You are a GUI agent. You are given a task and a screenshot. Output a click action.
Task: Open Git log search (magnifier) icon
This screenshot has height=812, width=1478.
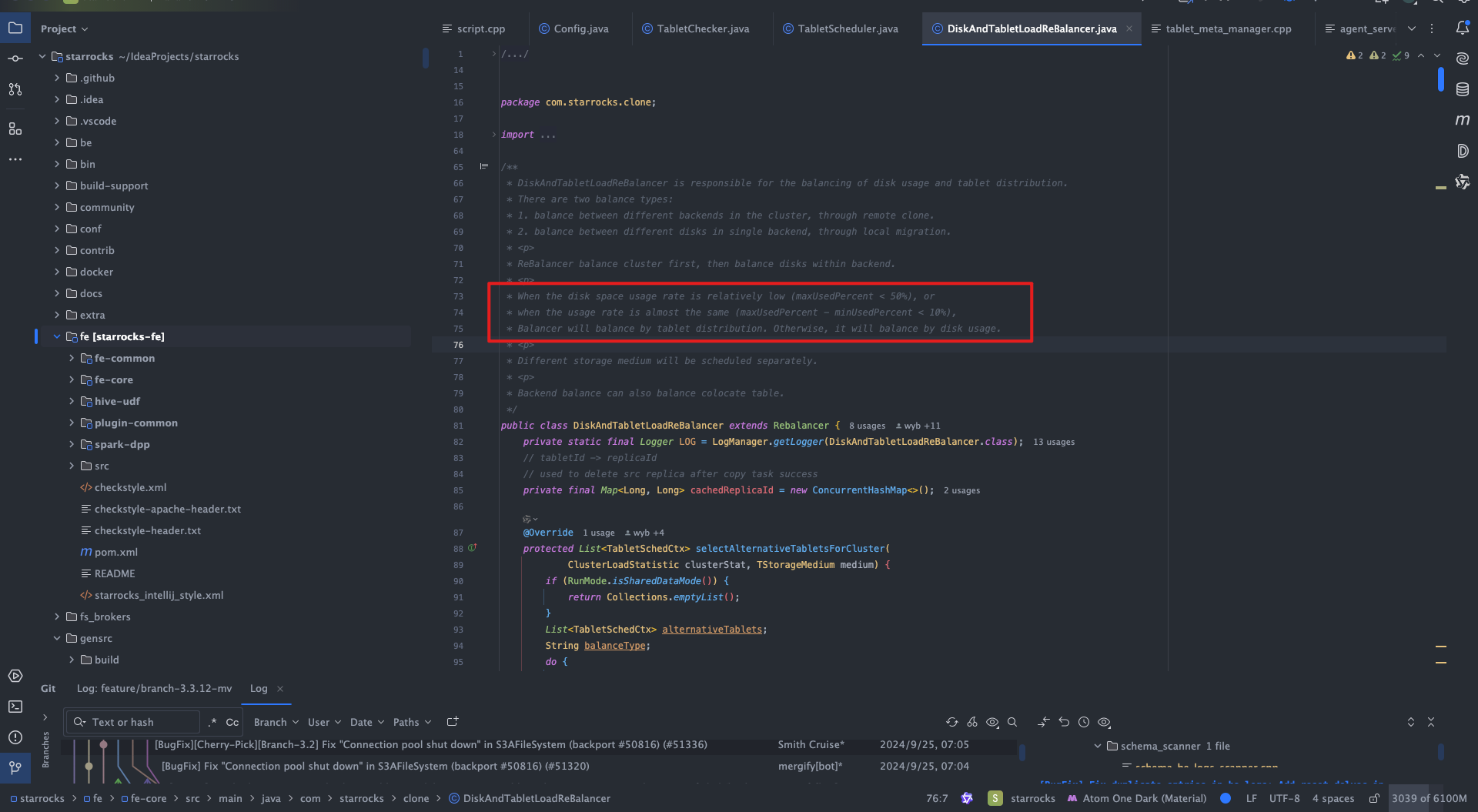[x=1012, y=722]
